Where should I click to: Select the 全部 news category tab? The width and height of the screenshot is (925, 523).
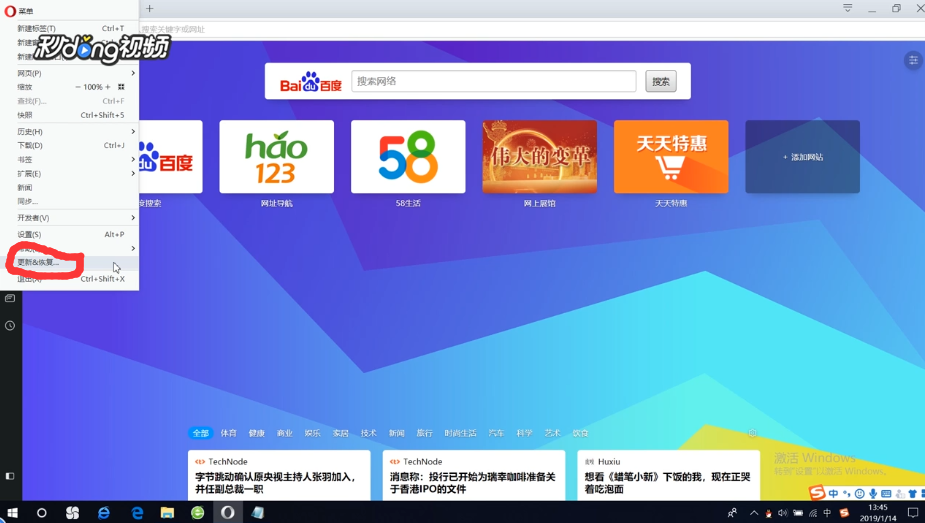click(201, 433)
